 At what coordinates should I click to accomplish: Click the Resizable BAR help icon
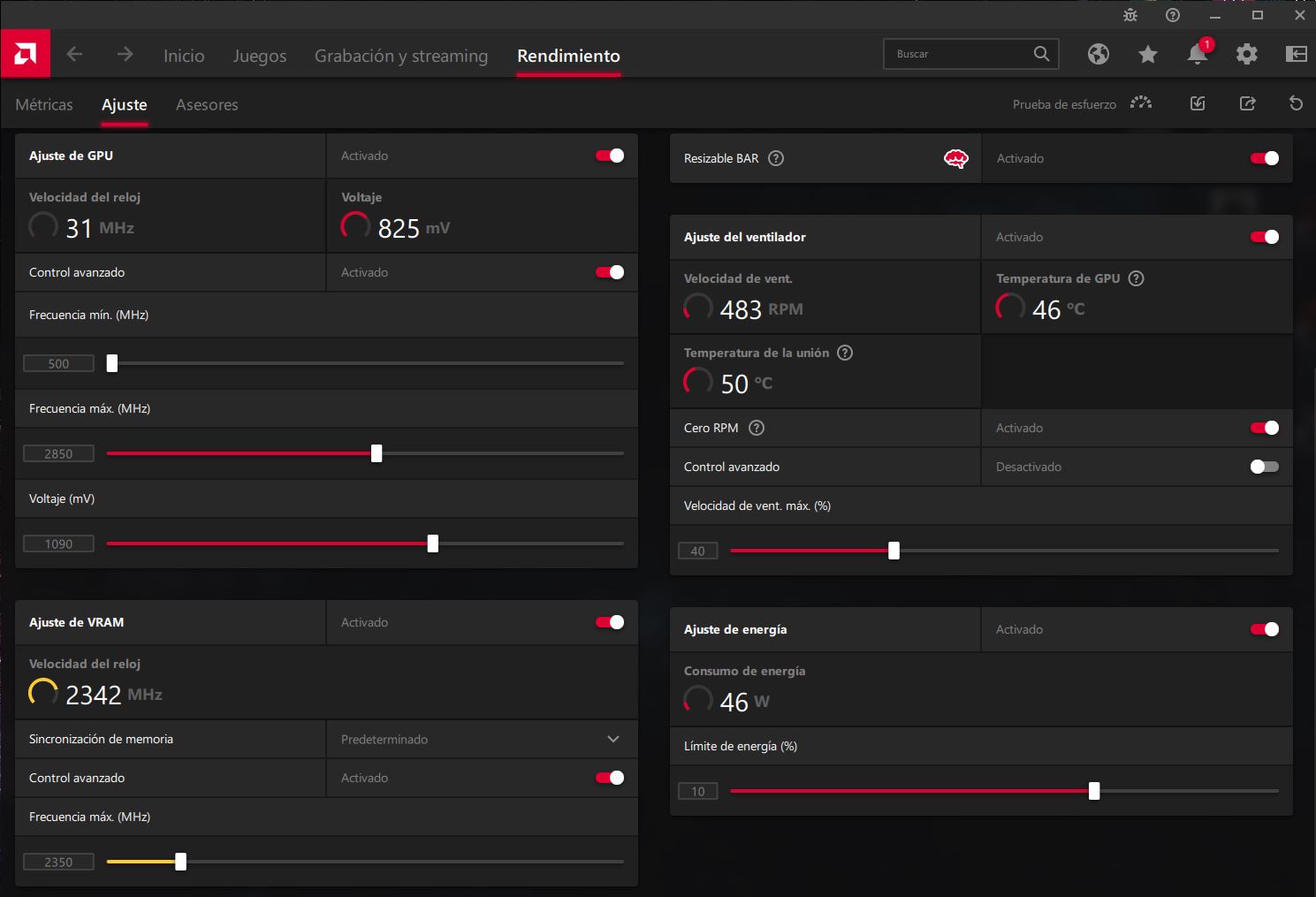click(776, 159)
